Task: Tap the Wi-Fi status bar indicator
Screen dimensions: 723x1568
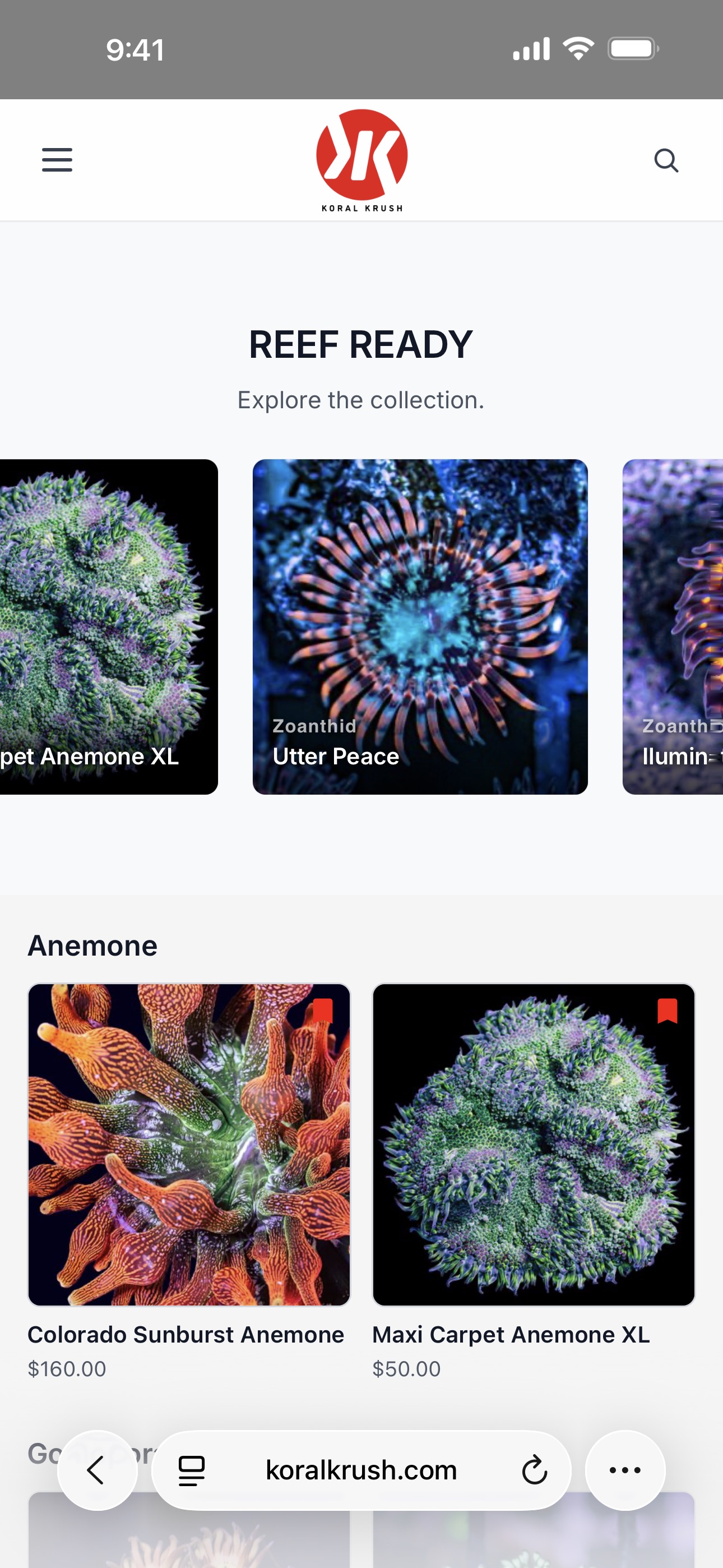Action: (578, 48)
